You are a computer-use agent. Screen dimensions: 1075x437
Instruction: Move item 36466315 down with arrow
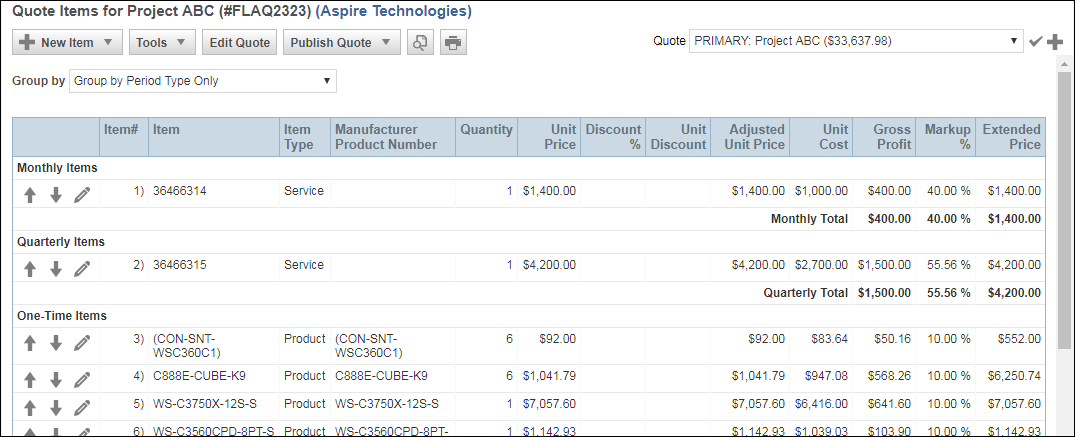(x=56, y=269)
